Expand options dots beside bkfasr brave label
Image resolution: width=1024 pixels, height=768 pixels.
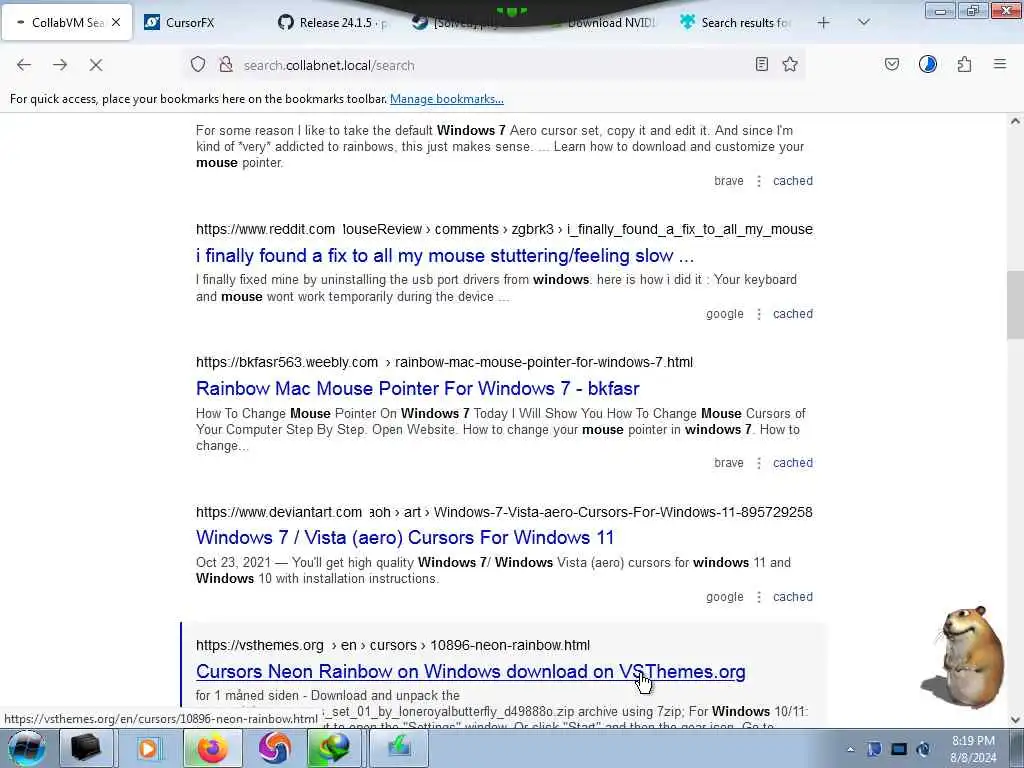[758, 463]
